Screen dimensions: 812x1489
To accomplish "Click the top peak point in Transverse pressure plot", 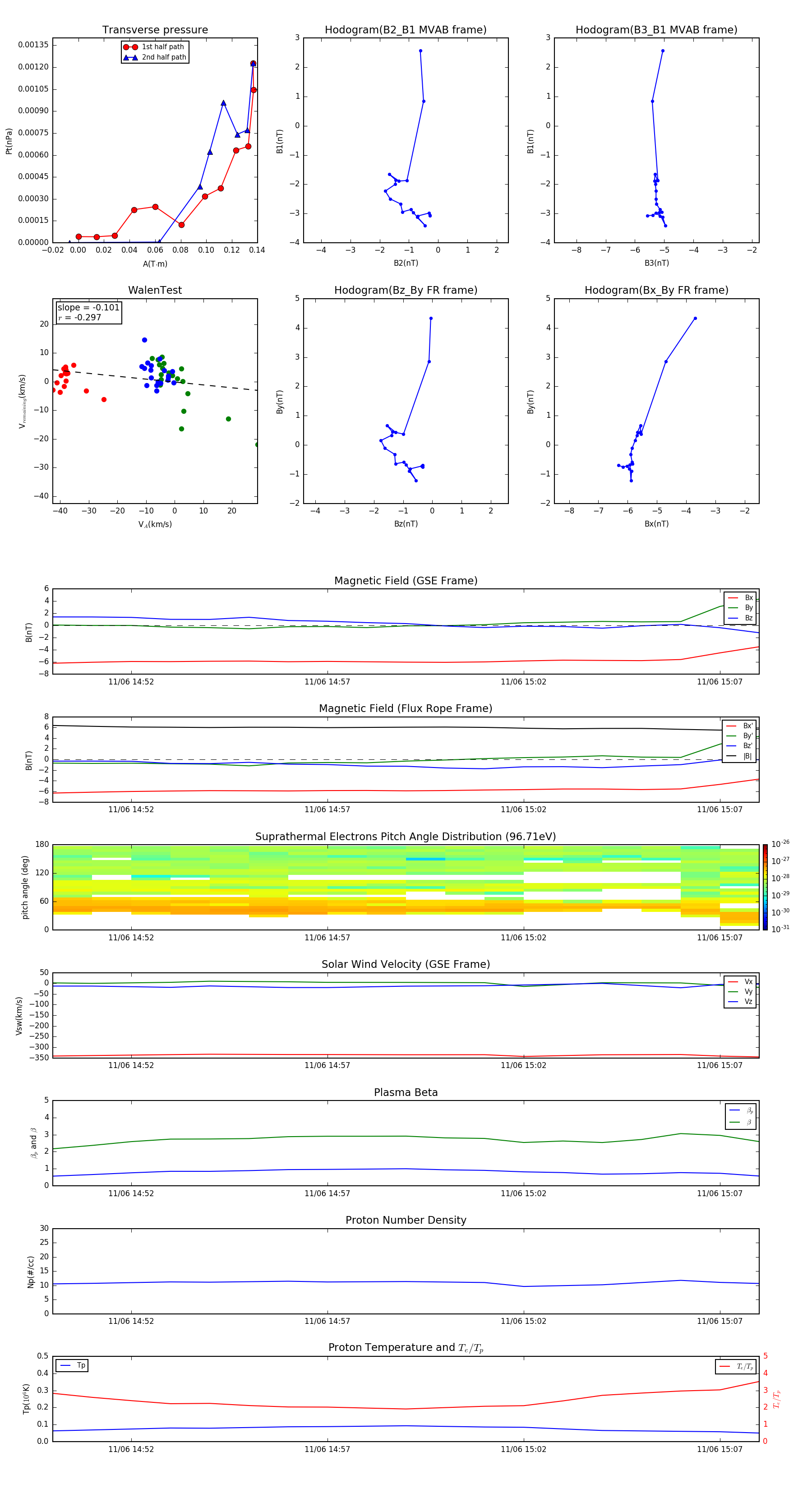I will 253,64.
